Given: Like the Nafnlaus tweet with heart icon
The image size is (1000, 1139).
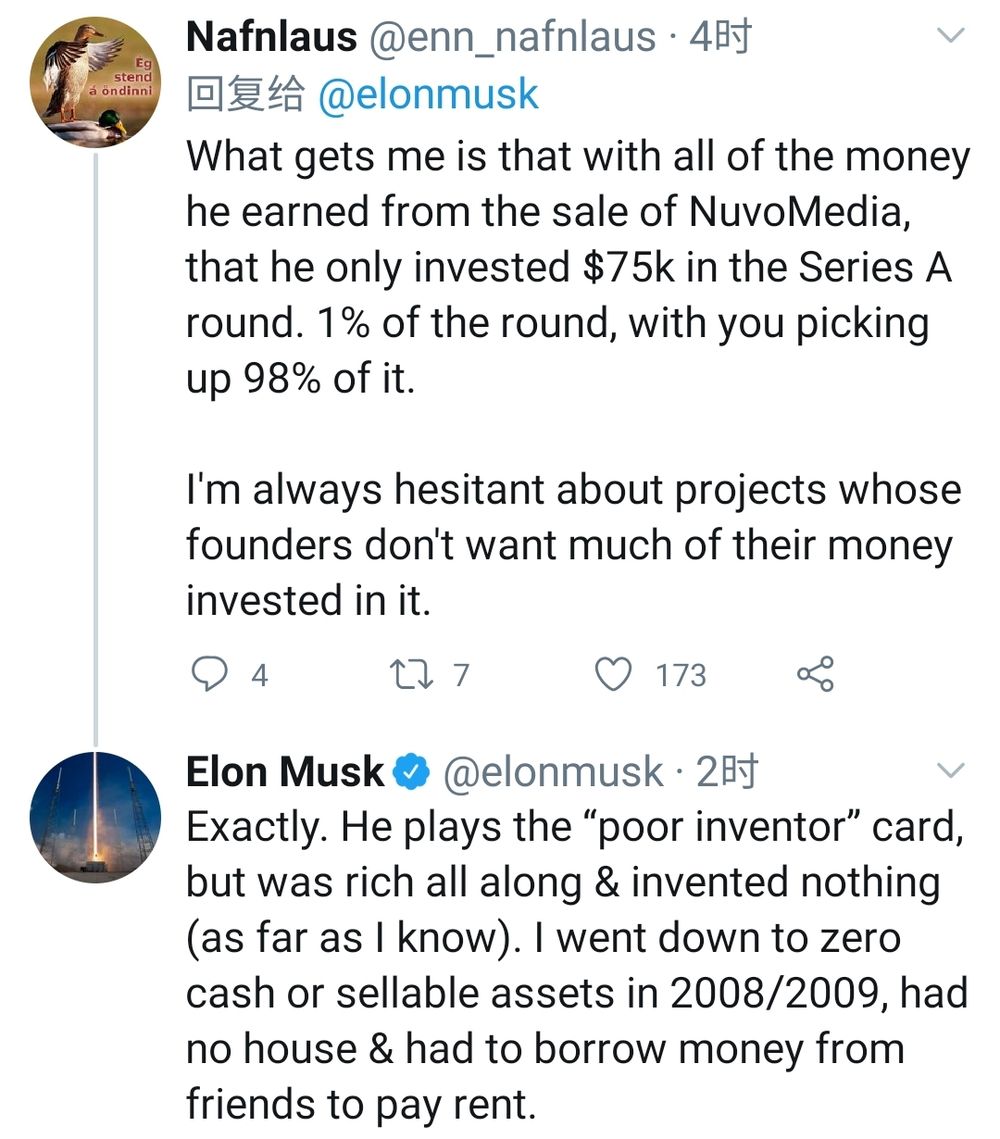Looking at the screenshot, I should (614, 674).
